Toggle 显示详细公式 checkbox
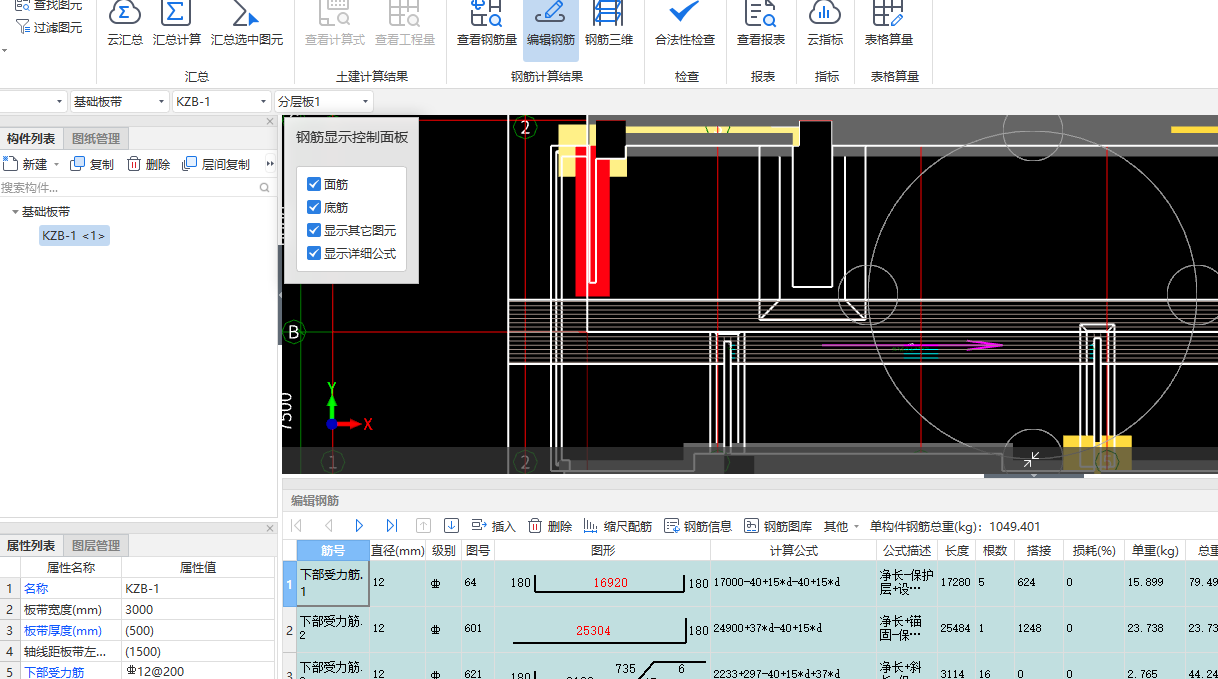1218x679 pixels. click(x=314, y=253)
